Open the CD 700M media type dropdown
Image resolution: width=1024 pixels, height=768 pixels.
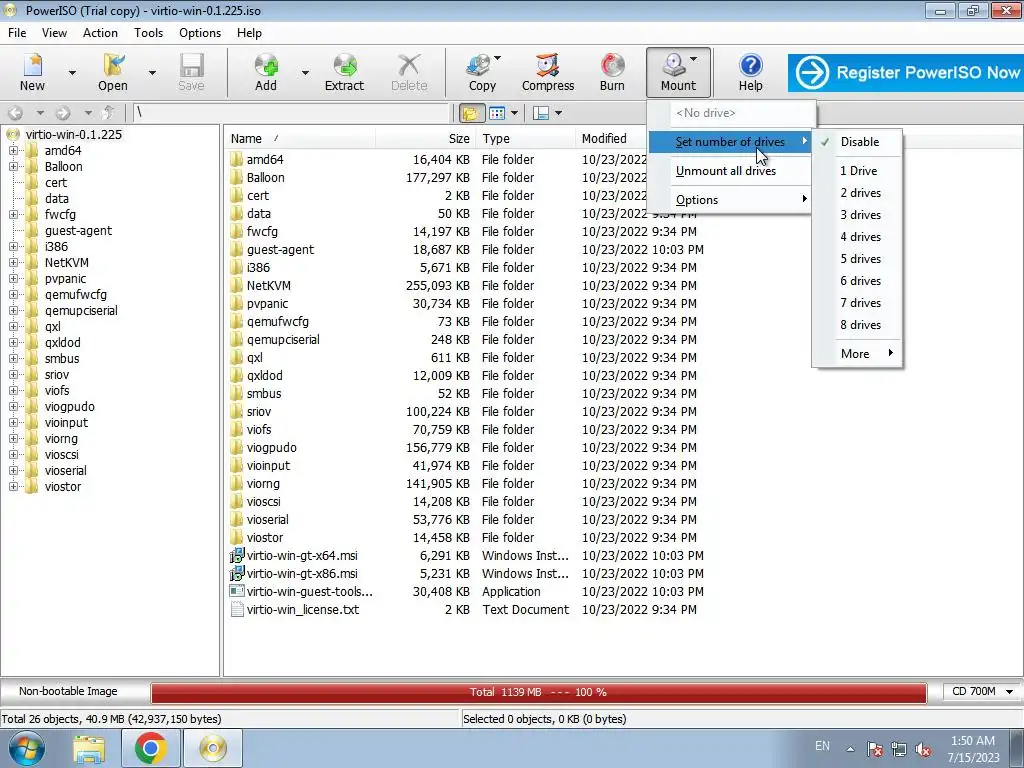point(982,691)
